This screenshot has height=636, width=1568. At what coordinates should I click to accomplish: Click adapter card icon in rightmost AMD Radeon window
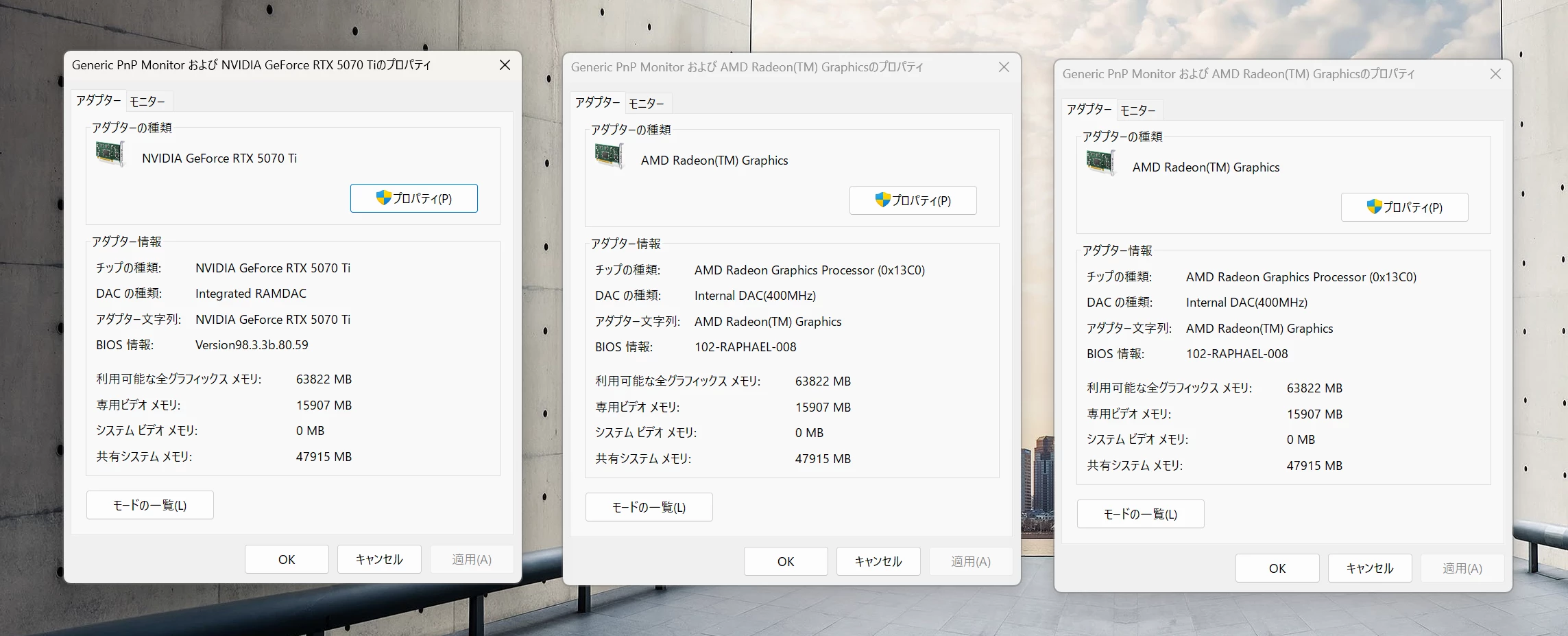1100,163
